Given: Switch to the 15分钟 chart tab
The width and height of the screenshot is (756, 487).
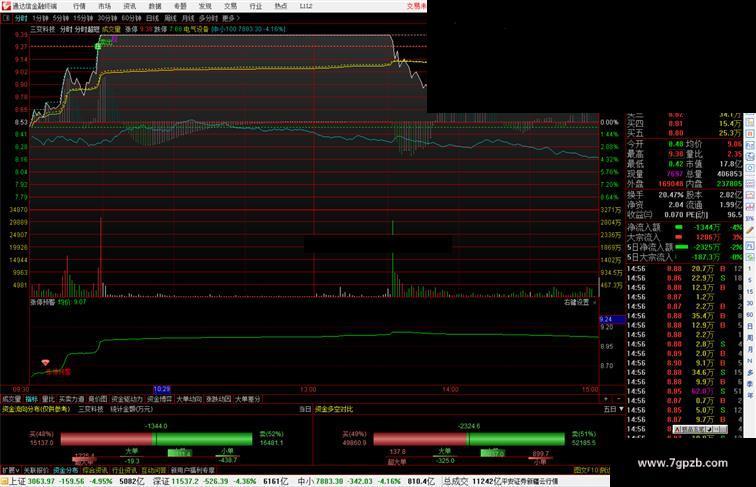Looking at the screenshot, I should tap(83, 18).
